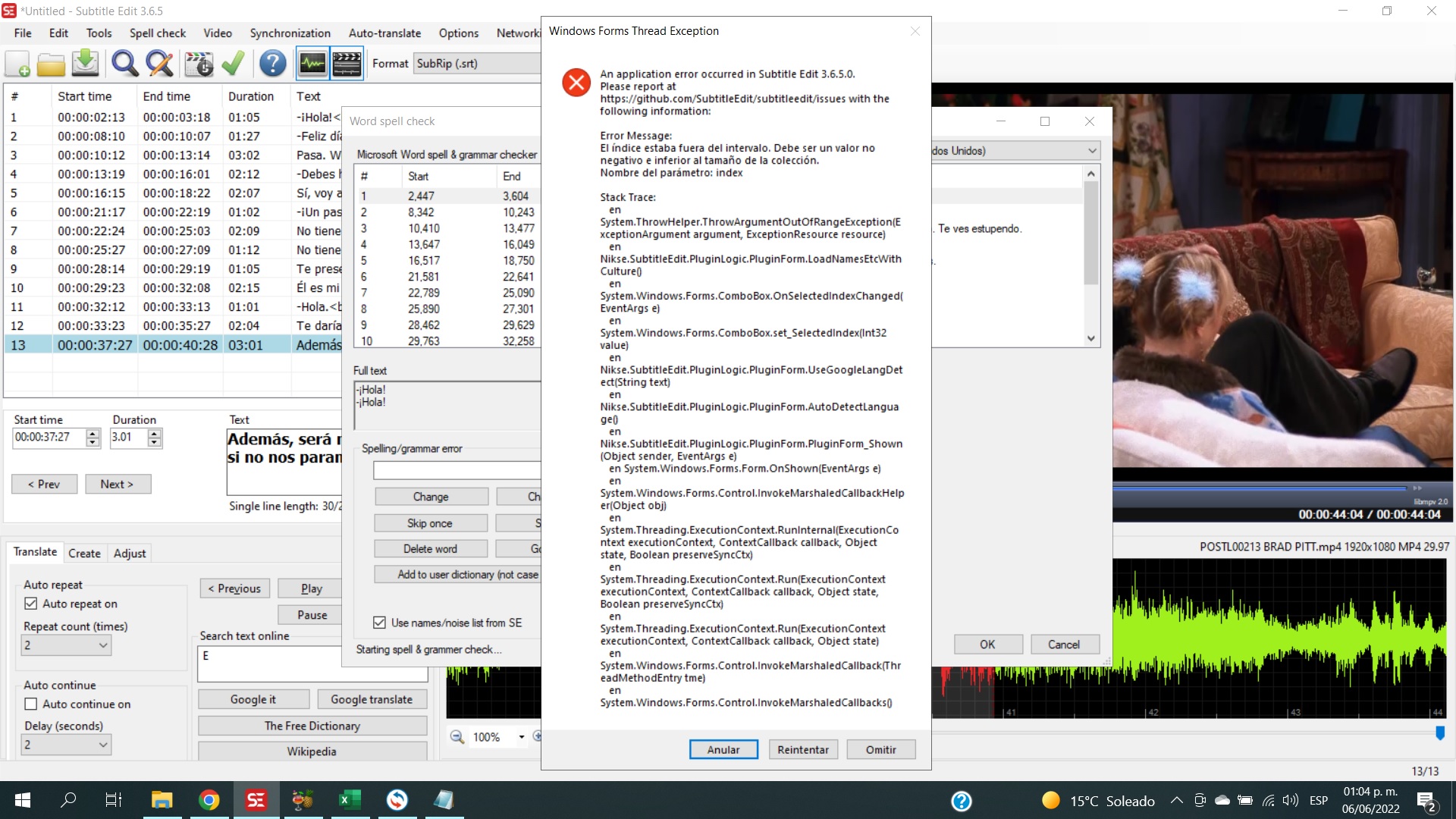This screenshot has width=1456, height=819.
Task: Save the current subtitle
Action: pyautogui.click(x=85, y=64)
